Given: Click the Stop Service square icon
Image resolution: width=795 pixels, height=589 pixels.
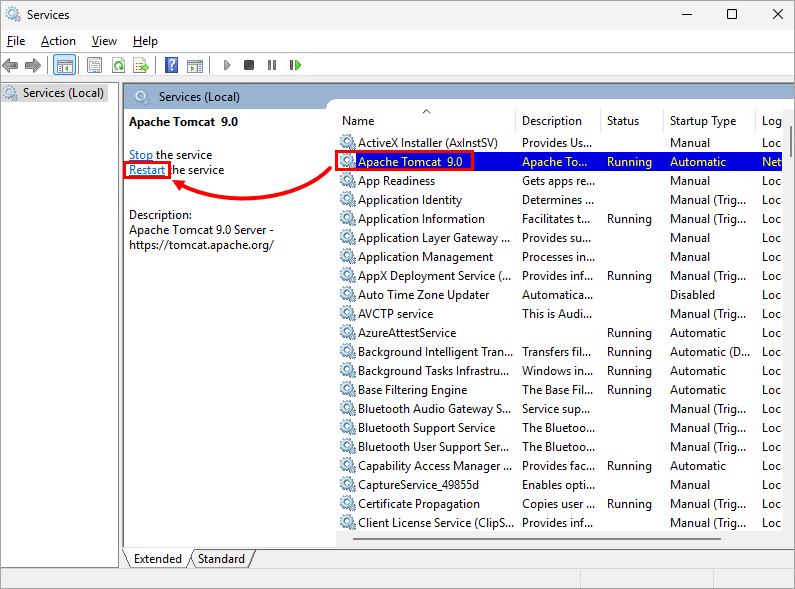Looking at the screenshot, I should click(x=249, y=65).
